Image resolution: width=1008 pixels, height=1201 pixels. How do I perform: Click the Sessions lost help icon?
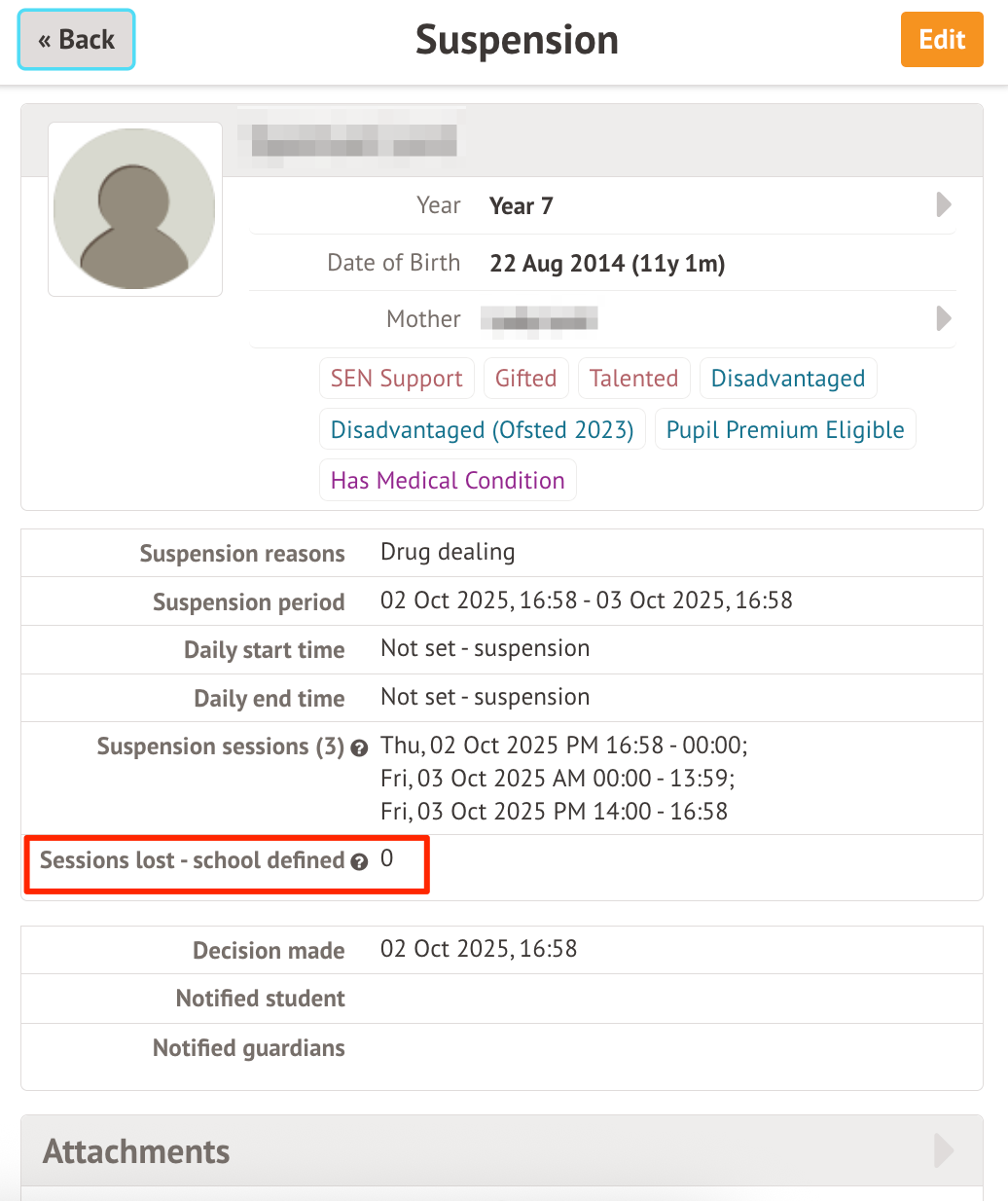(x=359, y=862)
